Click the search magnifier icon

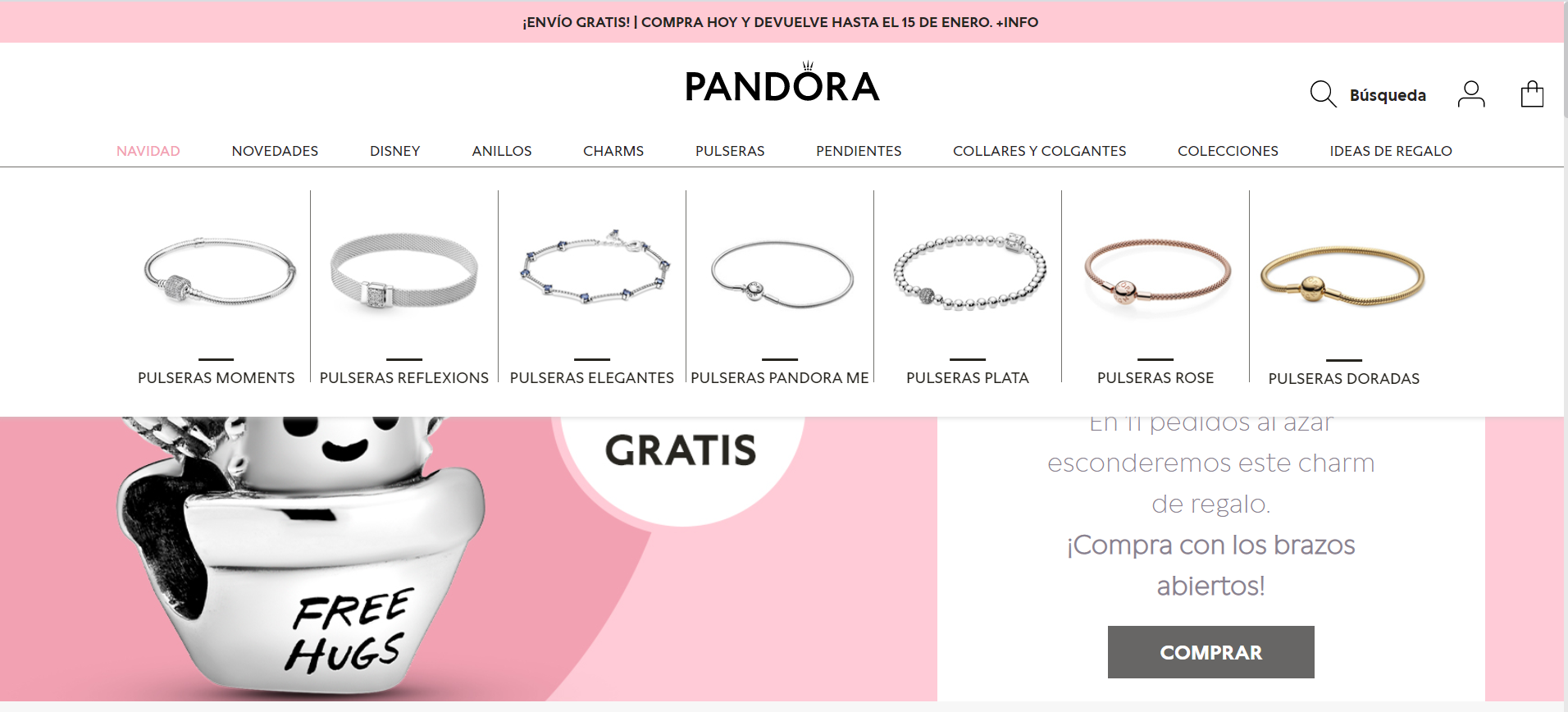click(x=1323, y=94)
